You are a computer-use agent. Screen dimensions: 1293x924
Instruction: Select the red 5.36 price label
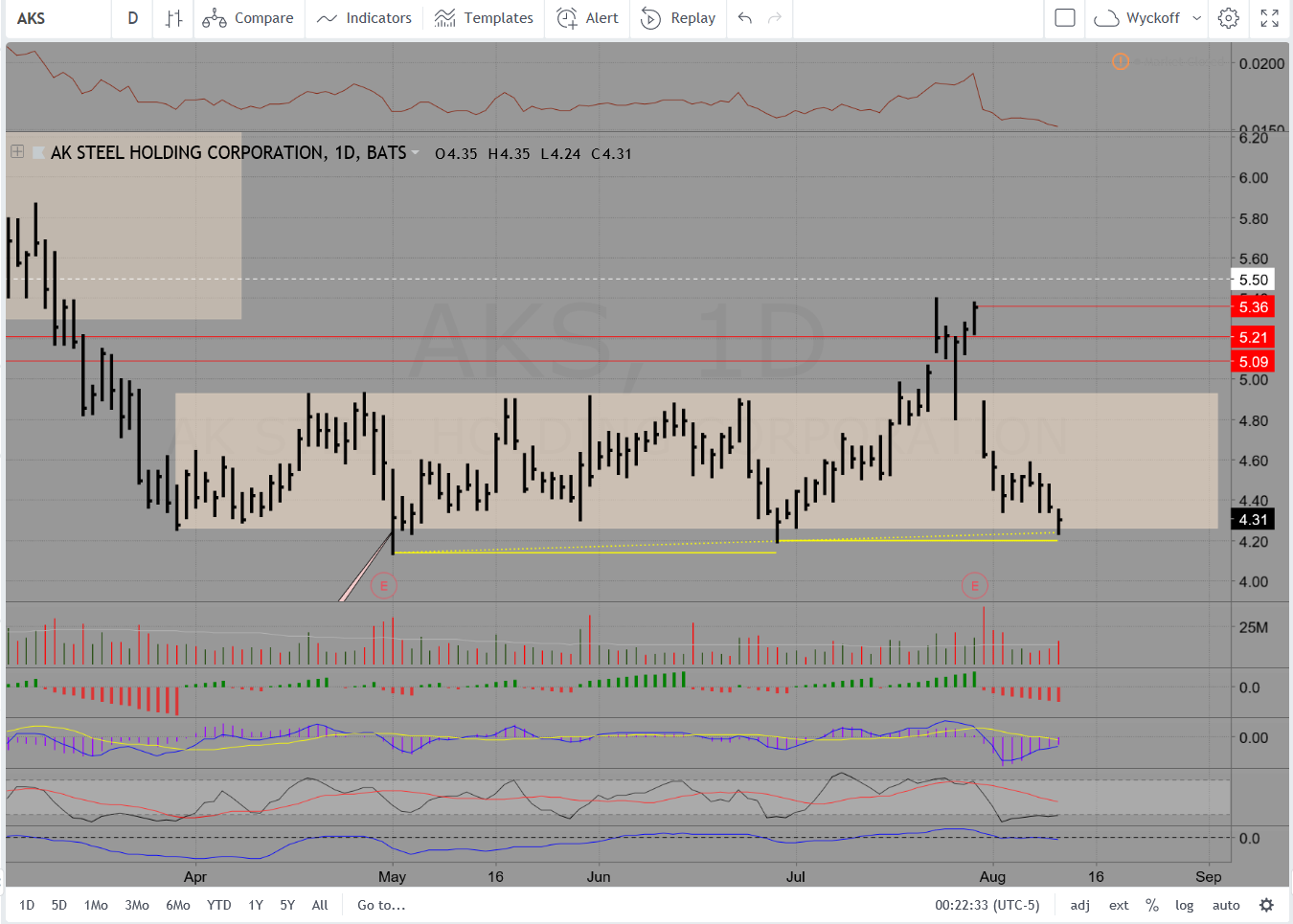pyautogui.click(x=1253, y=306)
